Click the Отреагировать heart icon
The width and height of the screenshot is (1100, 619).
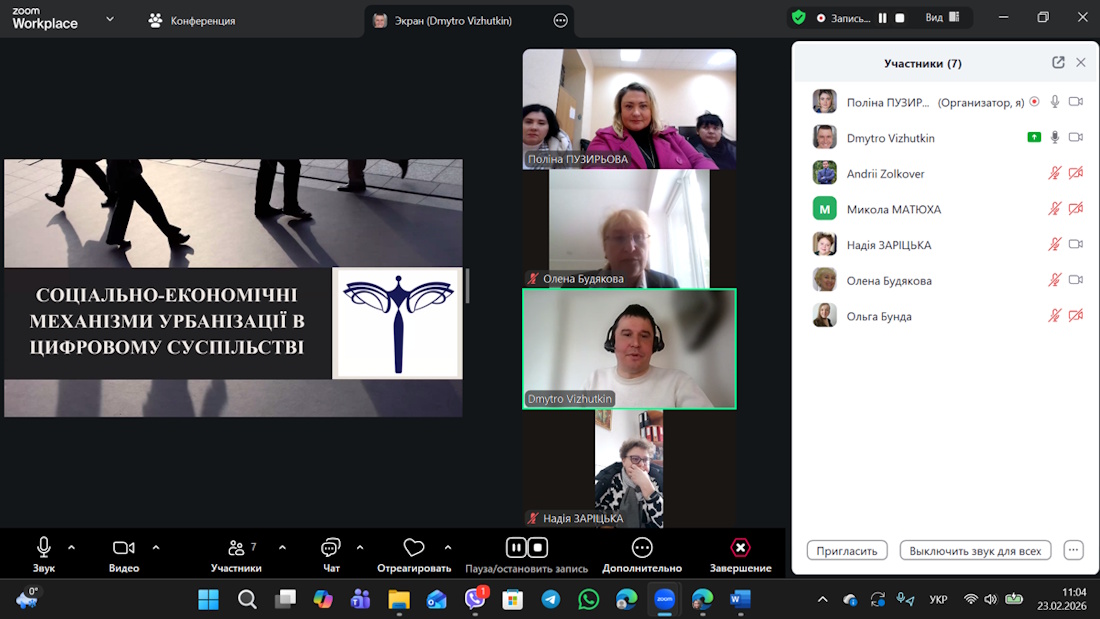pyautogui.click(x=414, y=548)
